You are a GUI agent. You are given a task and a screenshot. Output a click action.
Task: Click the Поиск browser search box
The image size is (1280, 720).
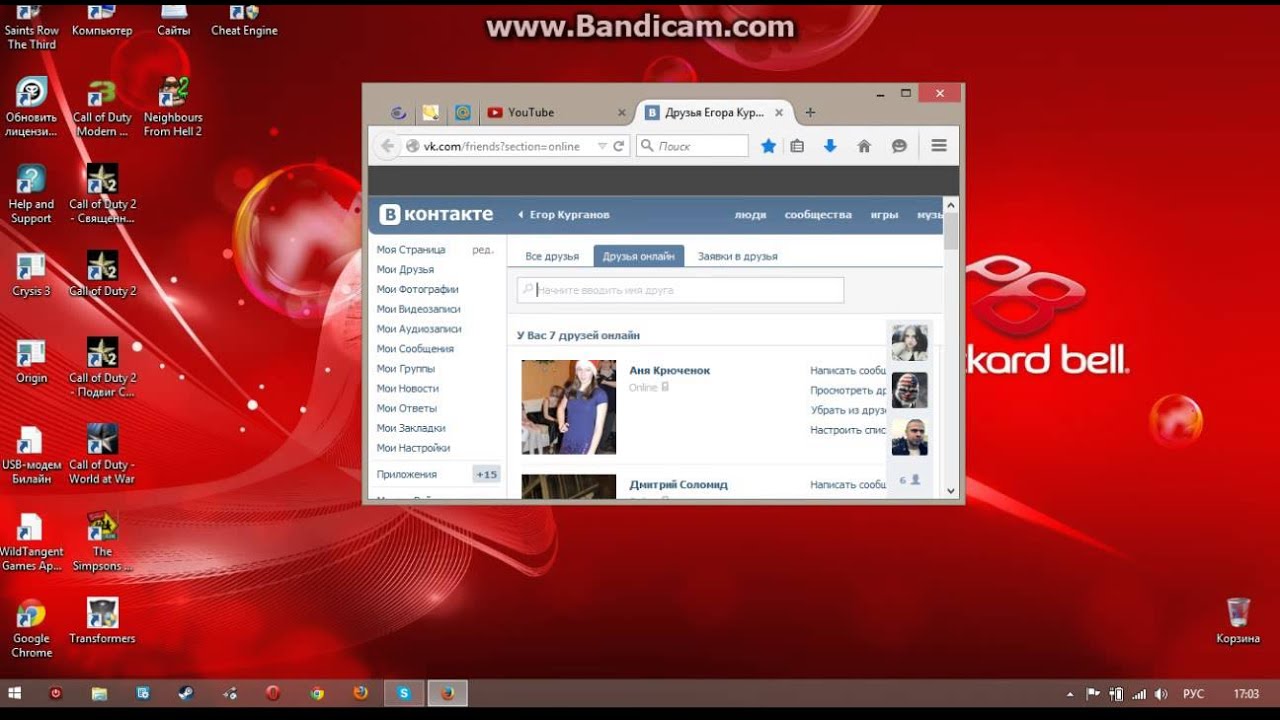tap(692, 146)
